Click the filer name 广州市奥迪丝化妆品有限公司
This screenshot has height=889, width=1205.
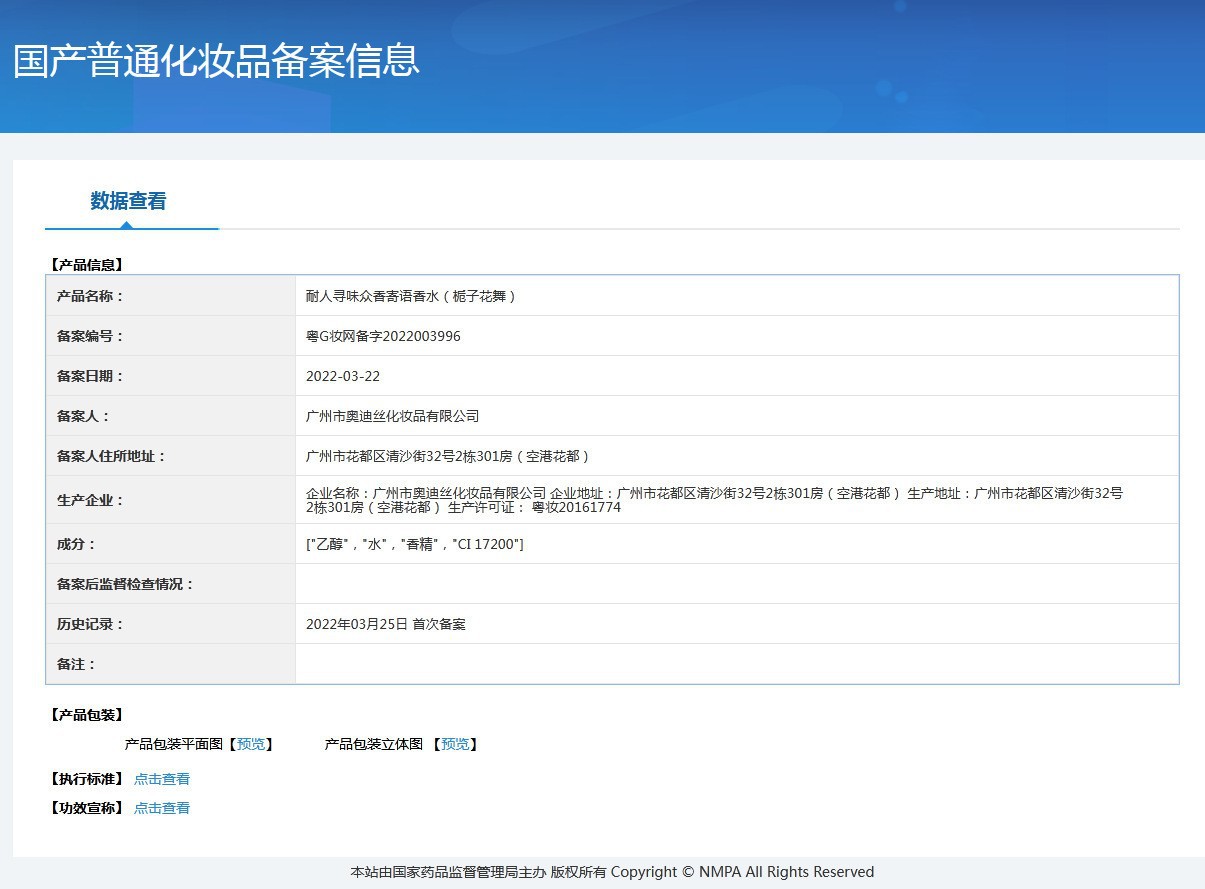coord(393,416)
